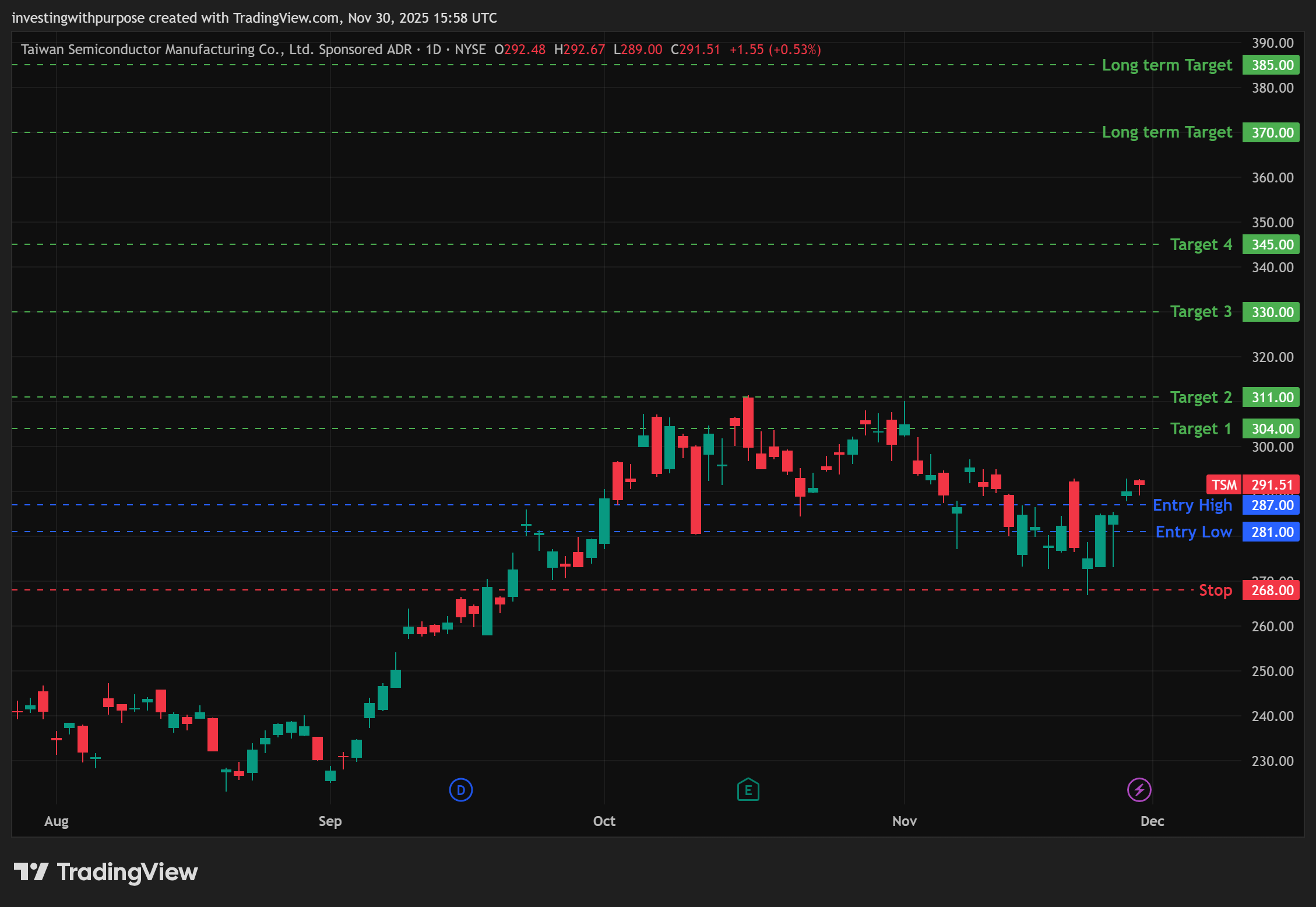This screenshot has height=907, width=1316.
Task: Select the Entry High 287.00 price label
Action: [1271, 505]
